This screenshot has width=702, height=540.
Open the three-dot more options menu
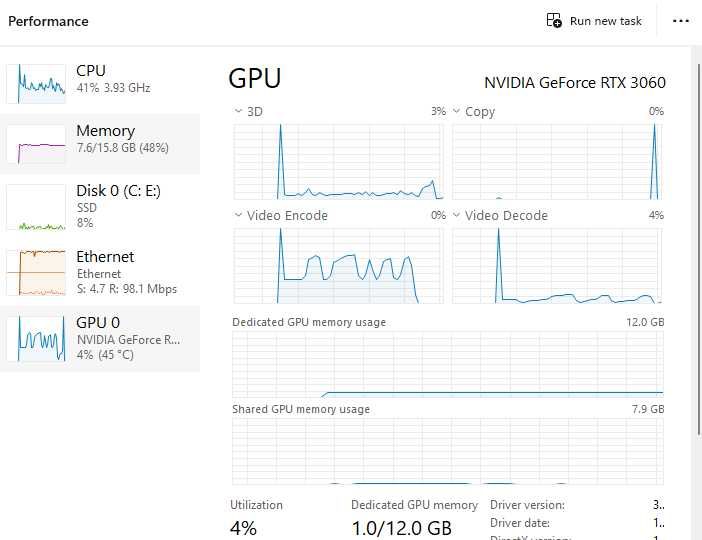[681, 21]
